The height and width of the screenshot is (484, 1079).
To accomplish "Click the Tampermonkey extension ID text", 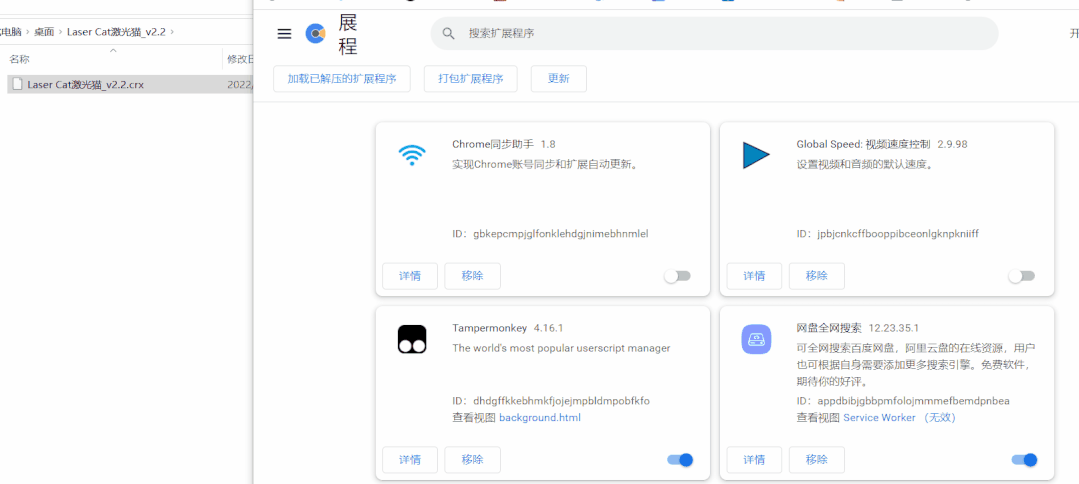I will (551, 401).
